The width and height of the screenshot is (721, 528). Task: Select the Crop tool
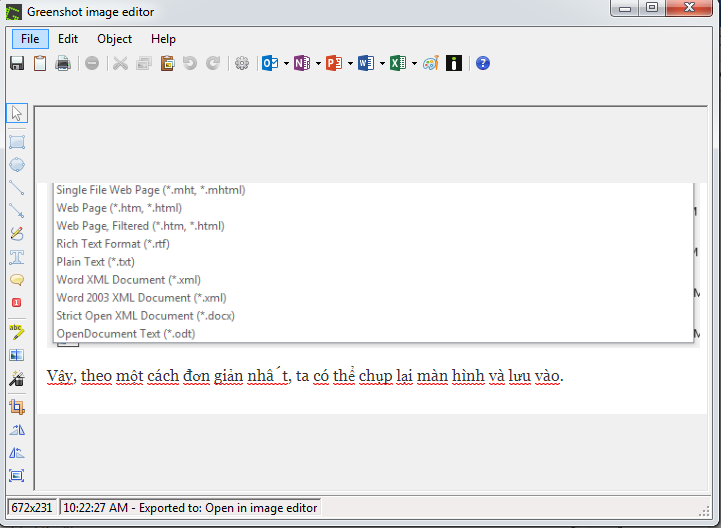[x=17, y=406]
